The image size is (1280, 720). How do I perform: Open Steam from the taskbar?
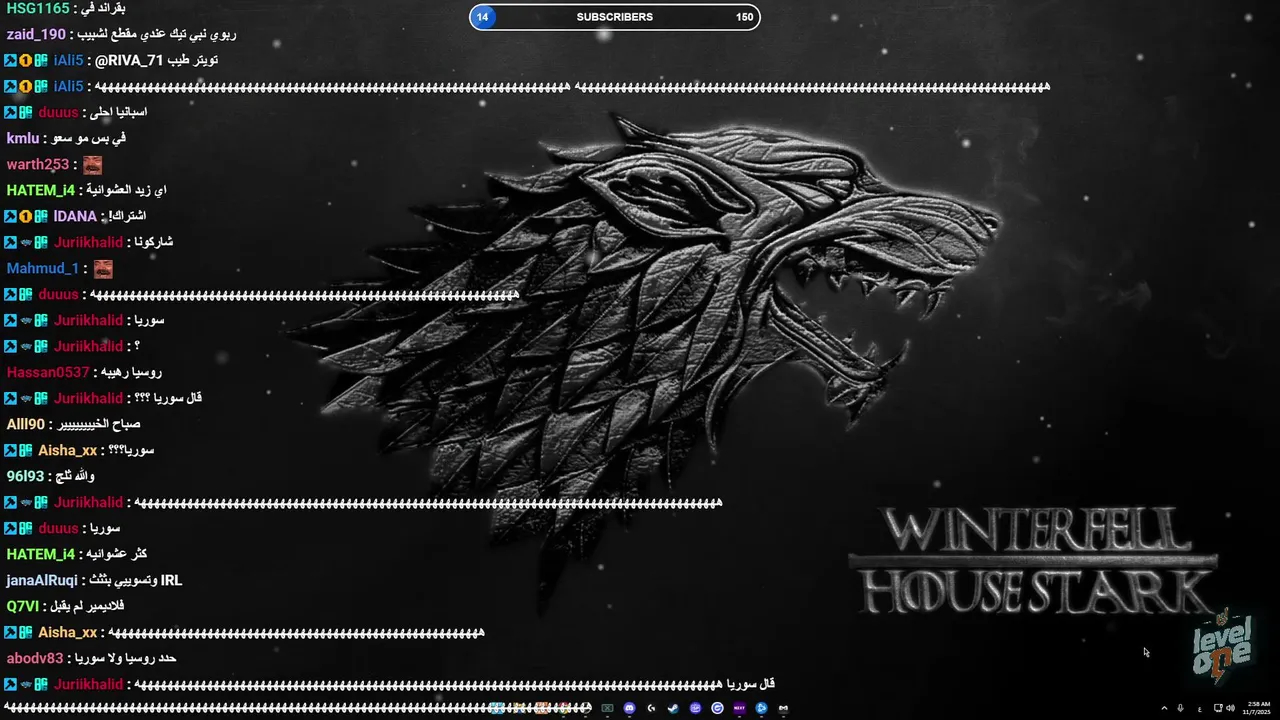[673, 708]
